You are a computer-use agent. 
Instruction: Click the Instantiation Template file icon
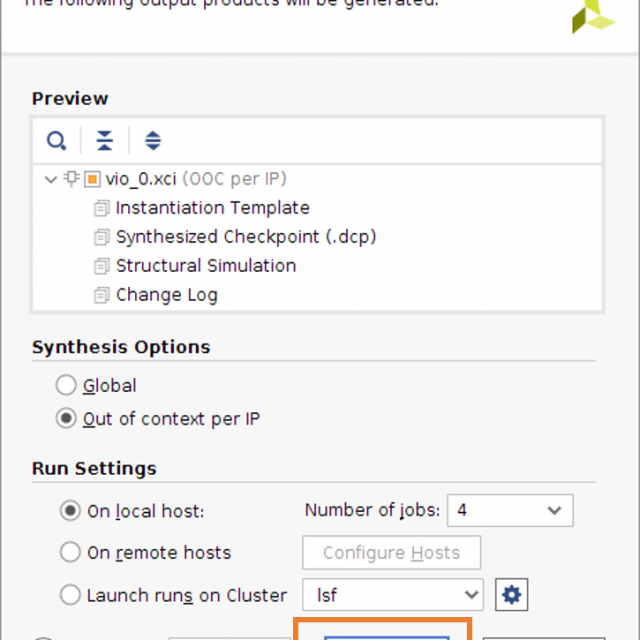[x=102, y=209]
